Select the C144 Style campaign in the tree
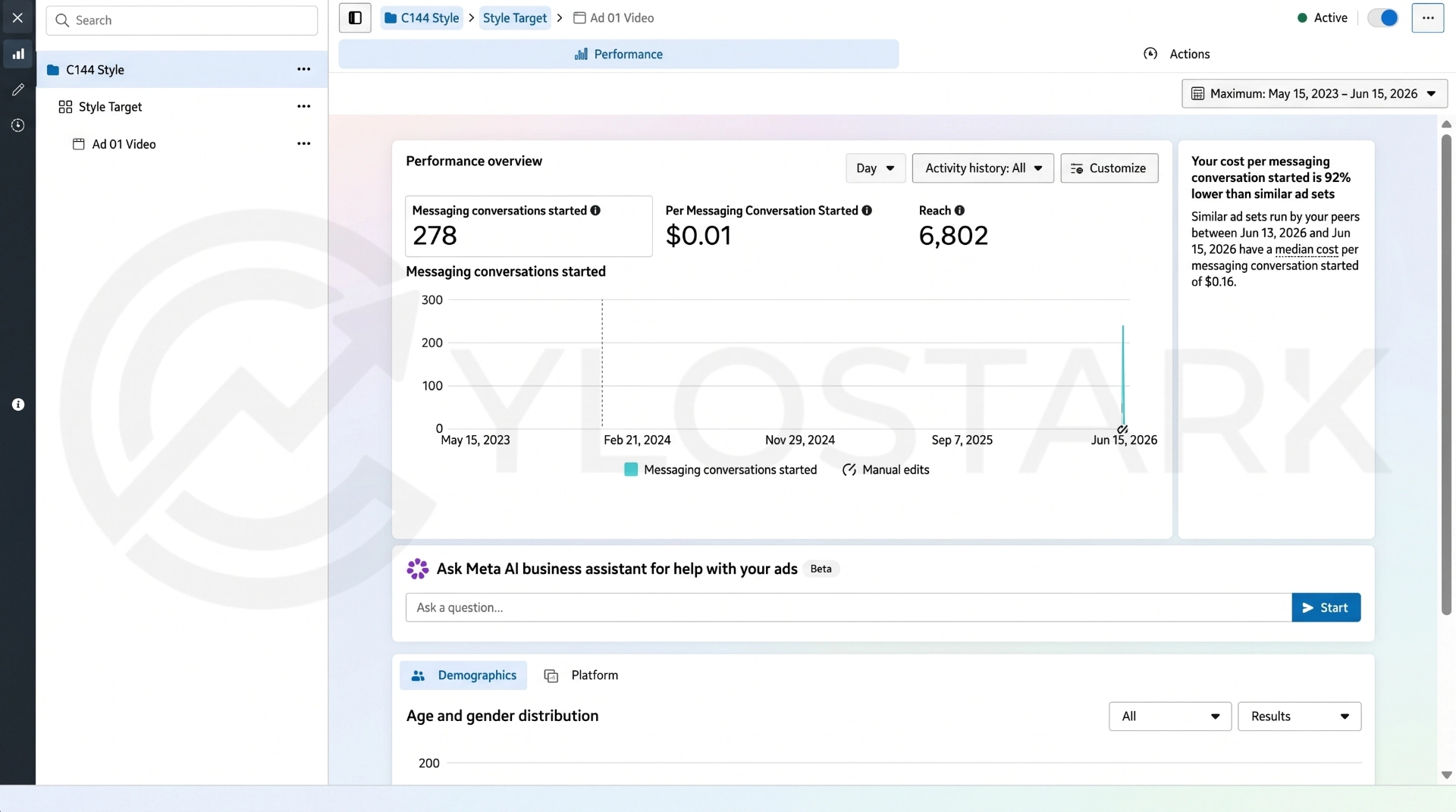Viewport: 1456px width, 812px height. (x=182, y=69)
